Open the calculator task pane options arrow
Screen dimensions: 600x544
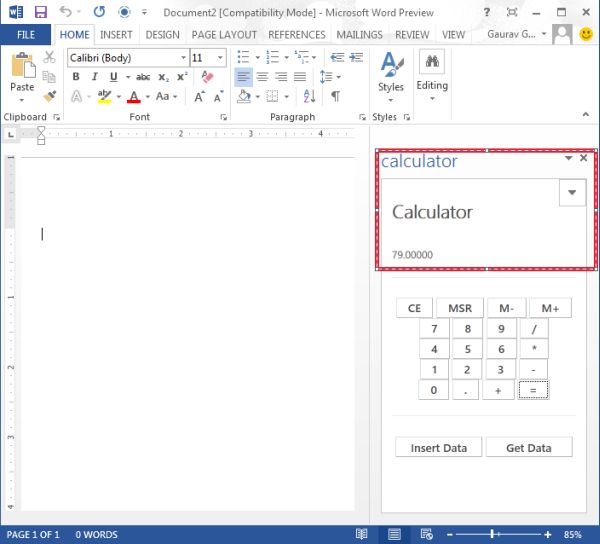569,158
